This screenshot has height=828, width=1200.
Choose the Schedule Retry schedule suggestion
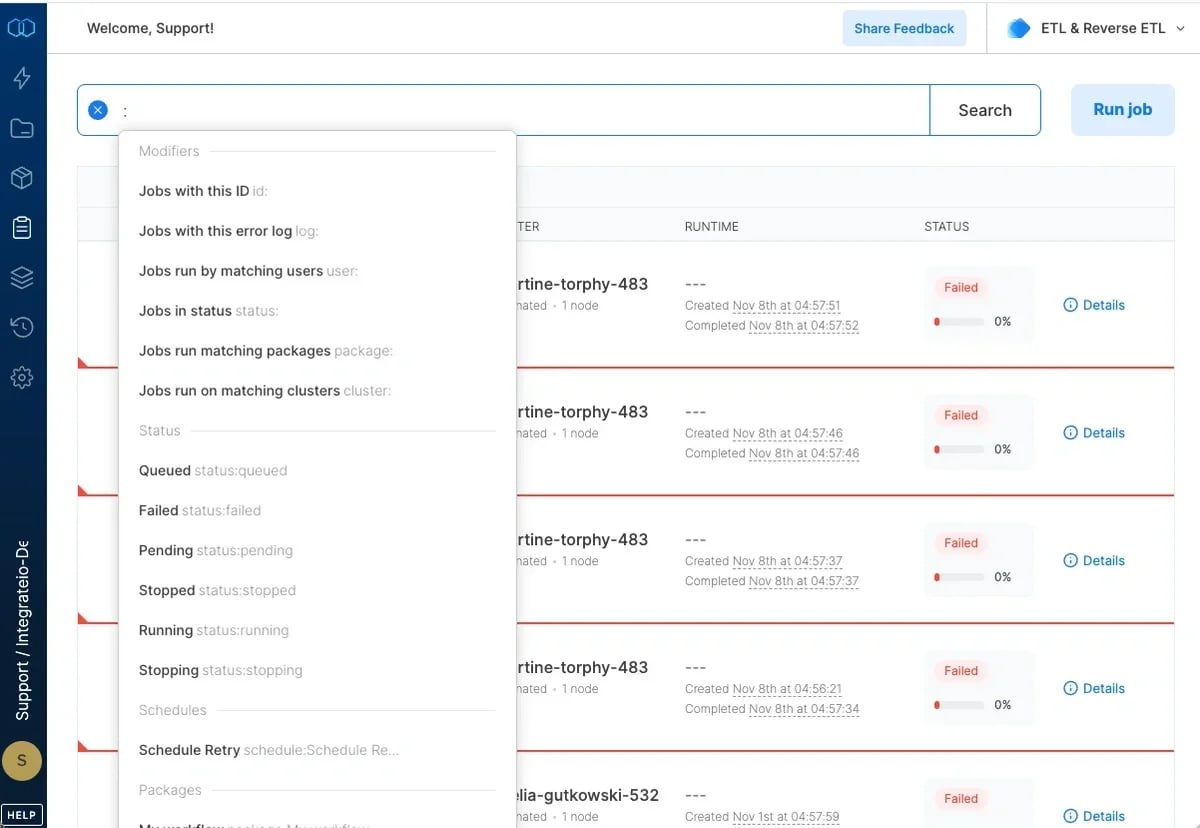coord(317,751)
